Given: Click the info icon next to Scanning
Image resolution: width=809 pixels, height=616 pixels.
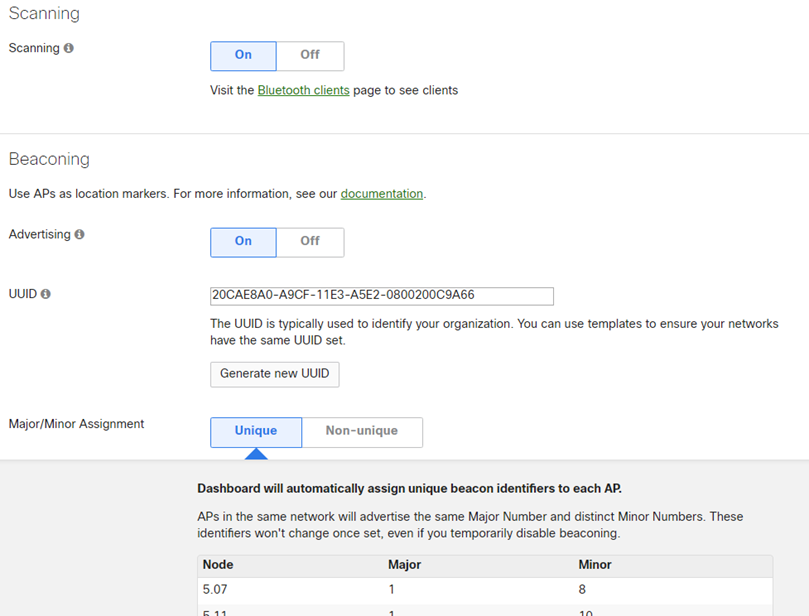Looking at the screenshot, I should [x=69, y=48].
